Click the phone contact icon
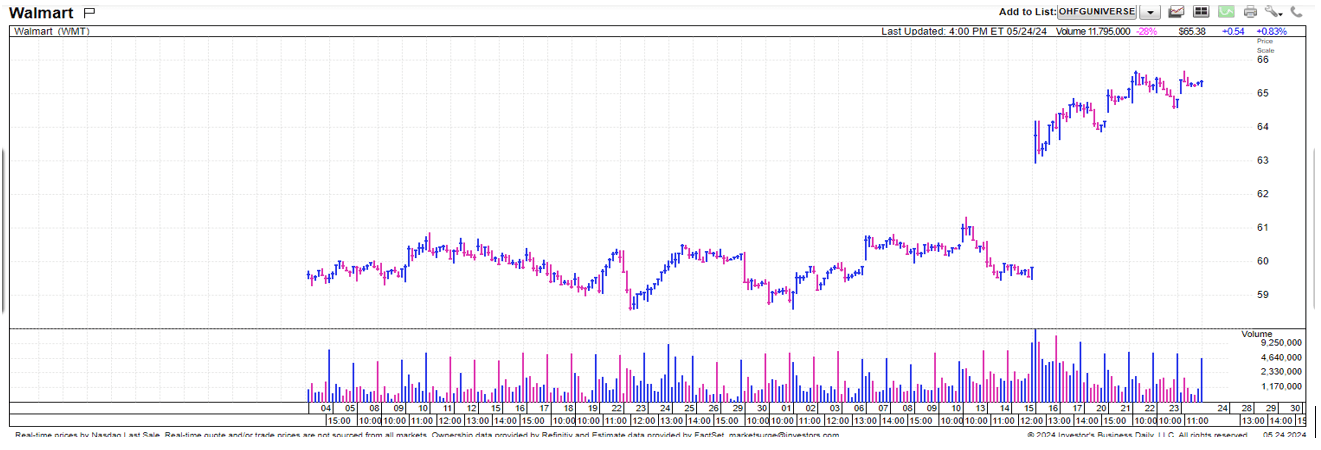The width and height of the screenshot is (1321, 450). (1297, 12)
